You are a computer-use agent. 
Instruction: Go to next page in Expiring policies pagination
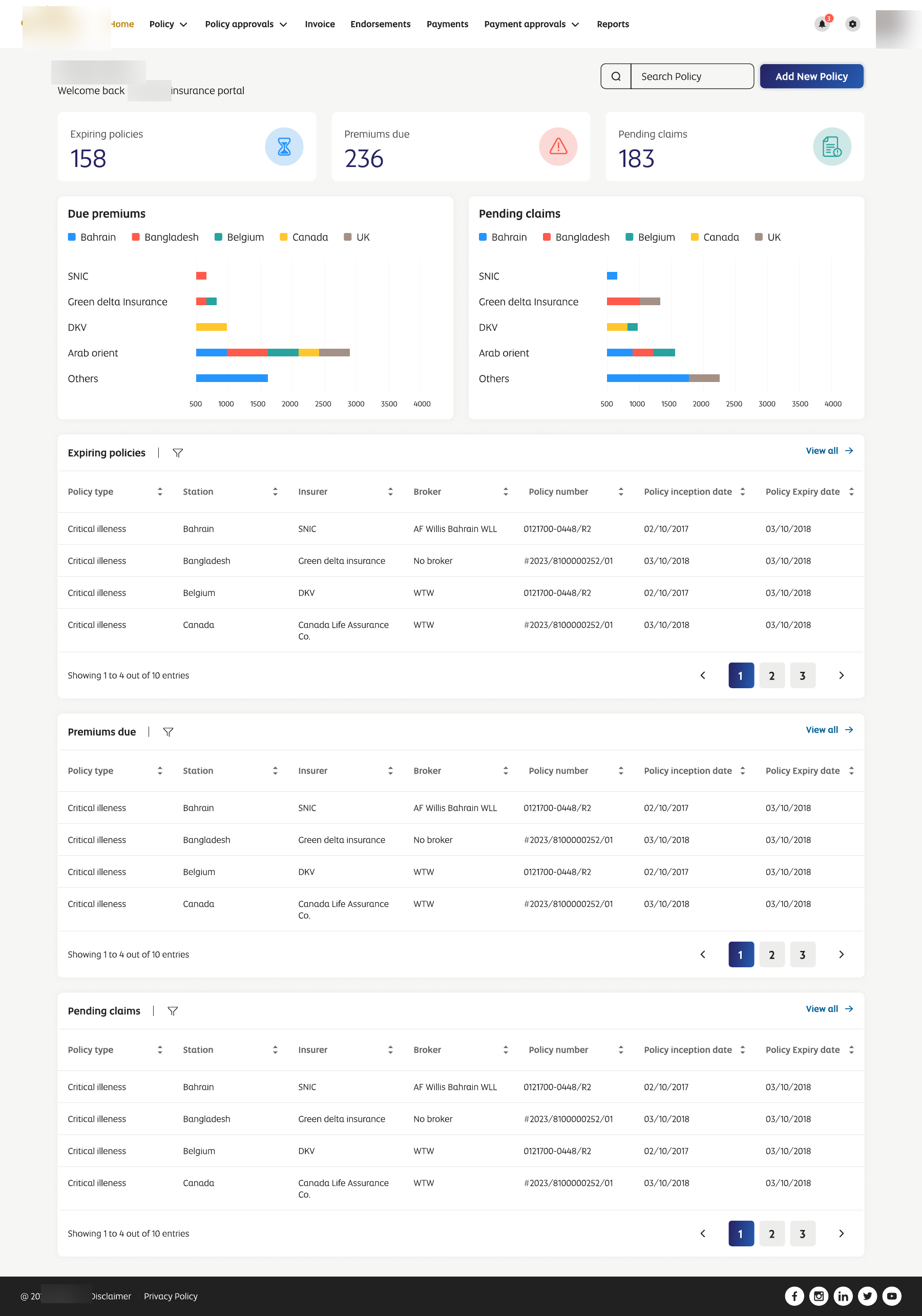click(841, 676)
